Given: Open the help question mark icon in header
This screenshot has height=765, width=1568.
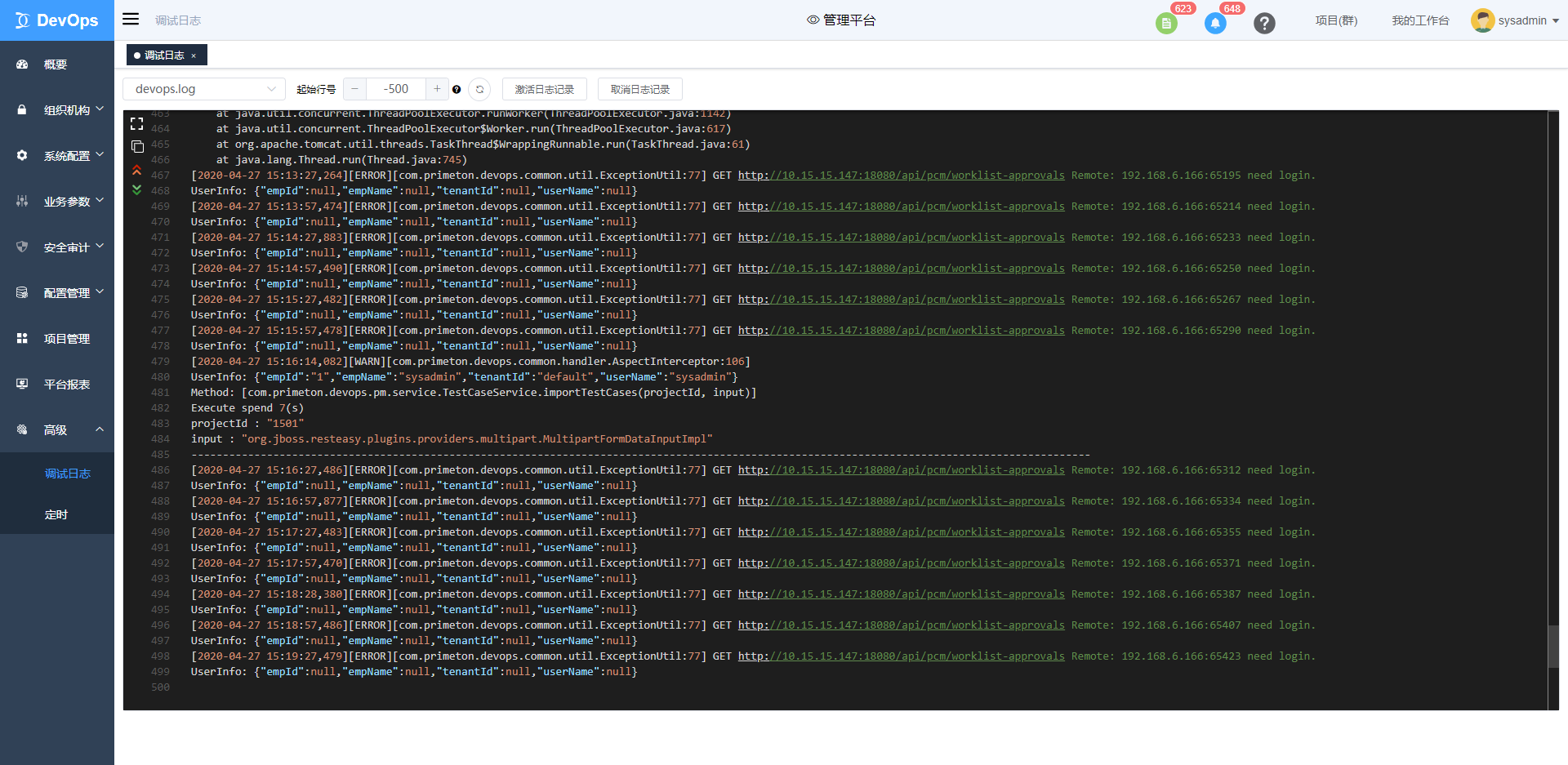Looking at the screenshot, I should click(x=1264, y=23).
